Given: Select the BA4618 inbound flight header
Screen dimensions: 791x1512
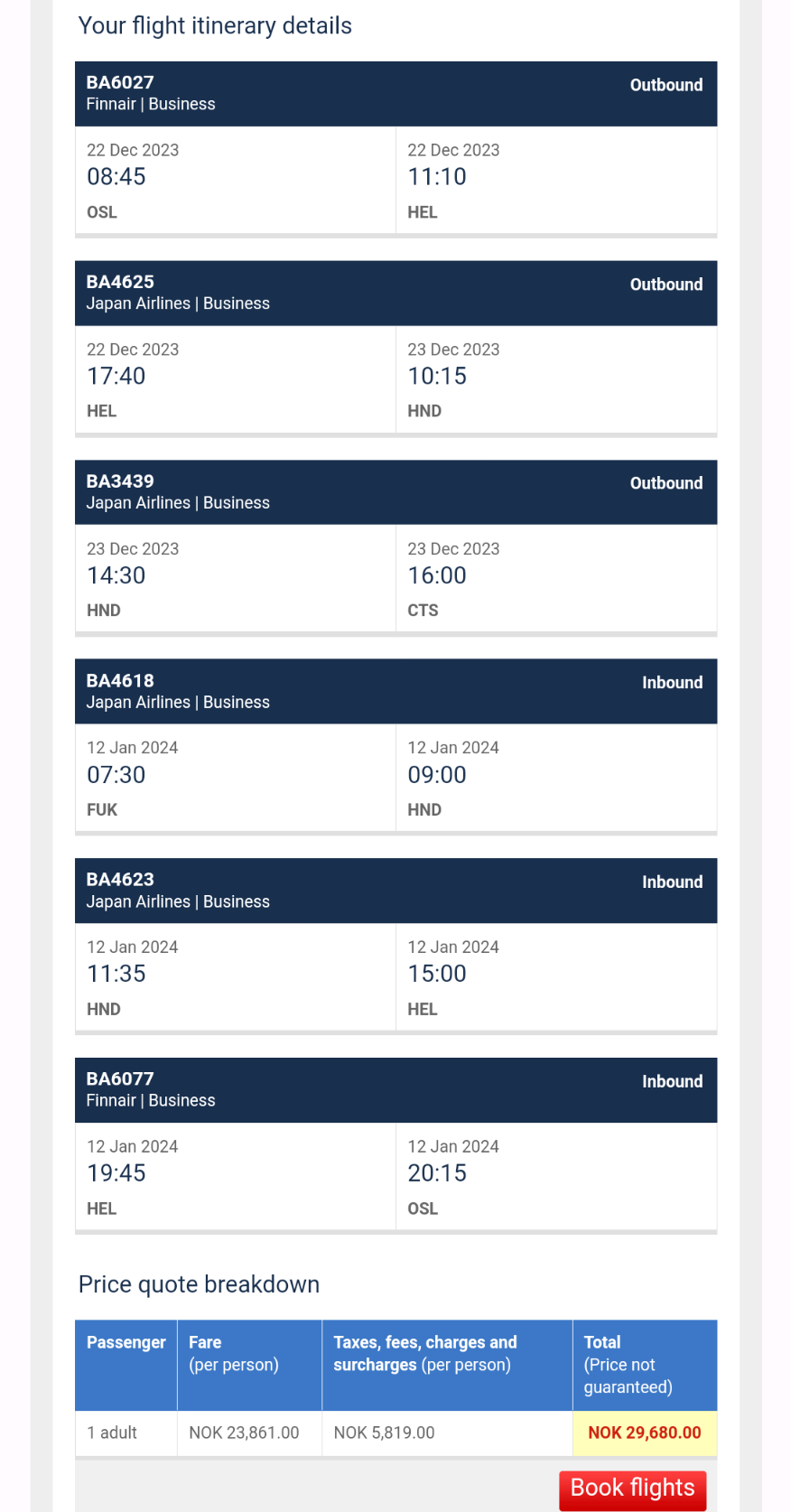Looking at the screenshot, I should [x=395, y=692].
